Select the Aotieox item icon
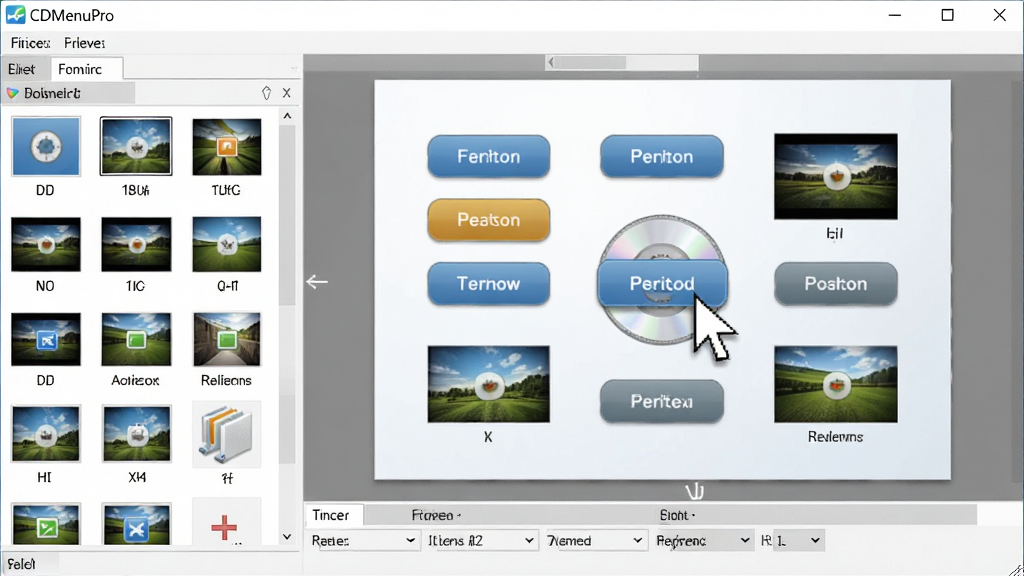This screenshot has height=576, width=1024. (136, 339)
